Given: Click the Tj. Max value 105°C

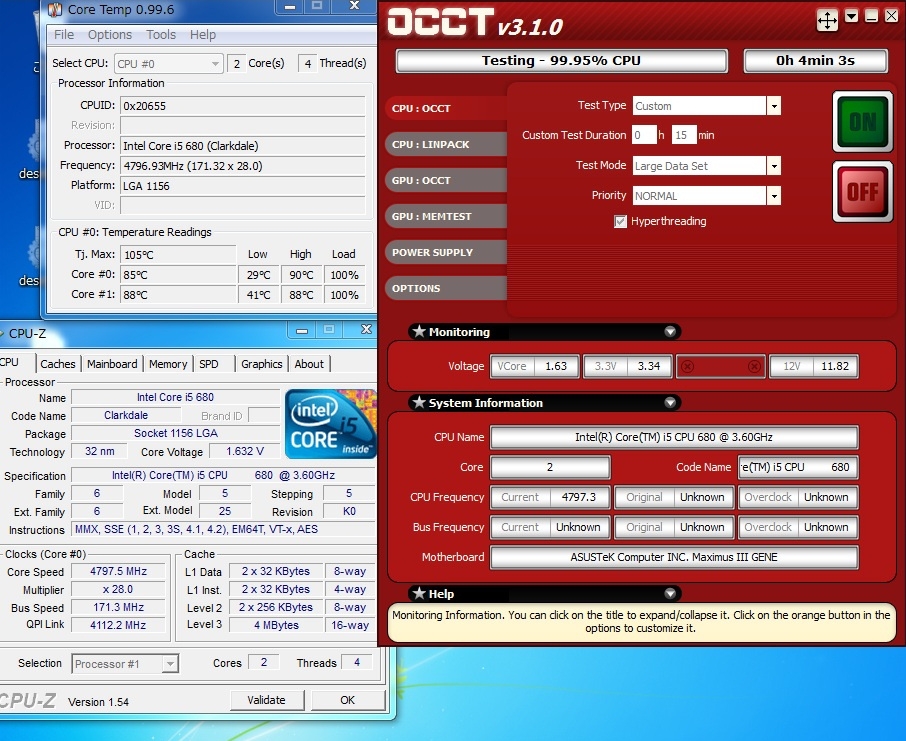Looking at the screenshot, I should [x=179, y=255].
